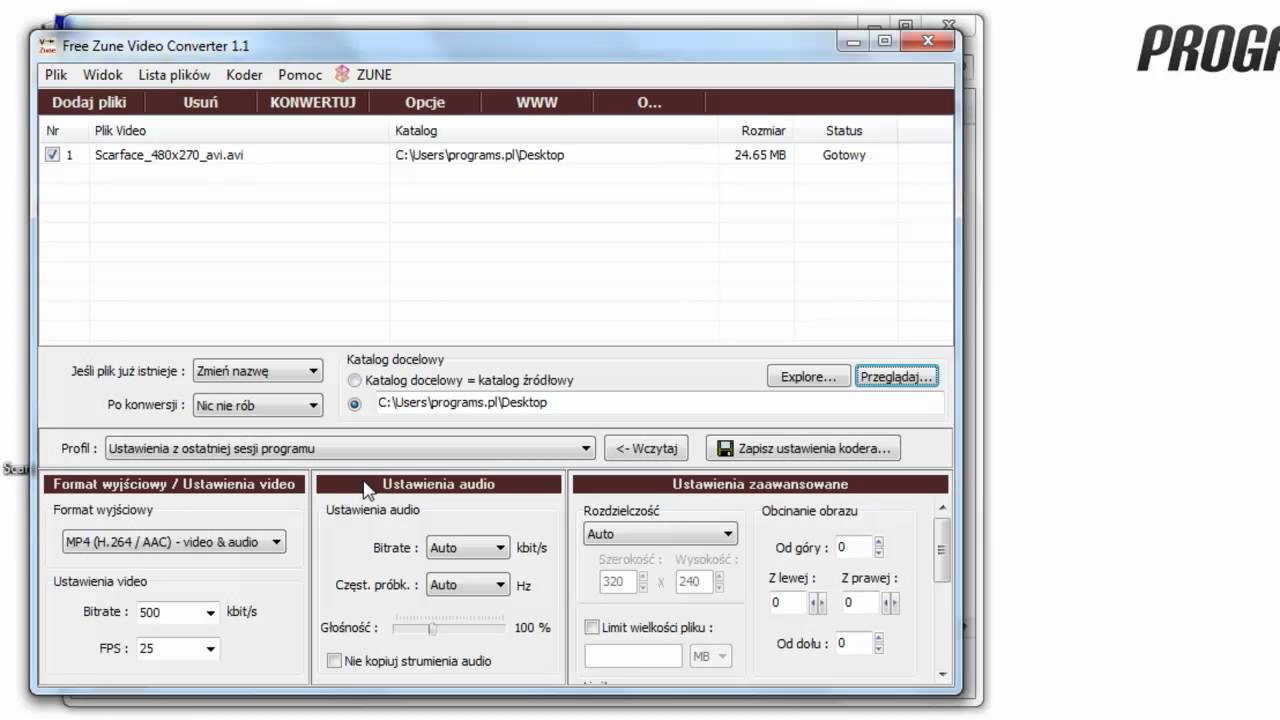Click the Plik Video column header
This screenshot has width=1280, height=720.
tap(240, 131)
